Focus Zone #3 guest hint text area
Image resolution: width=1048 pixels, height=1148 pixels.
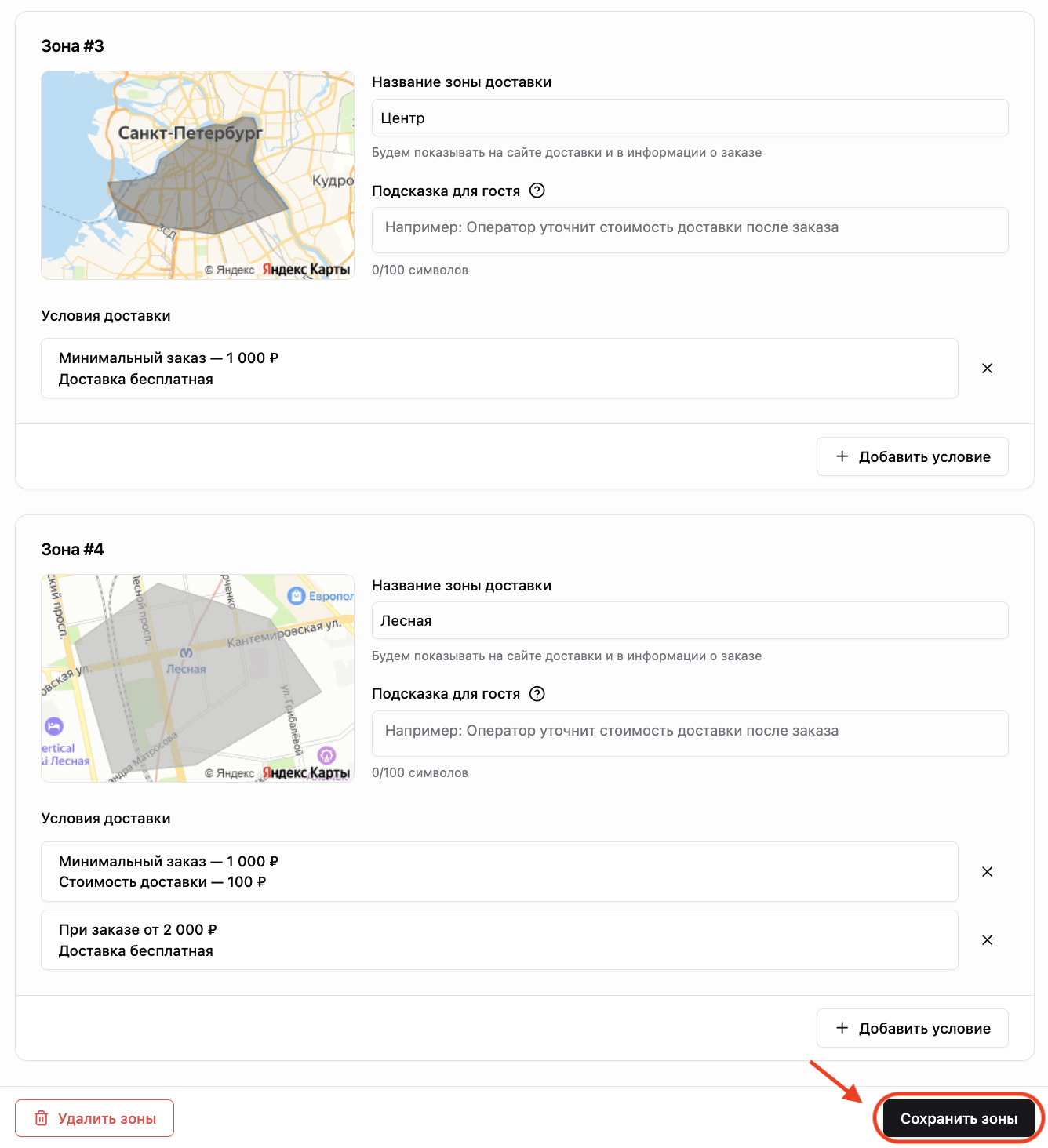point(690,230)
